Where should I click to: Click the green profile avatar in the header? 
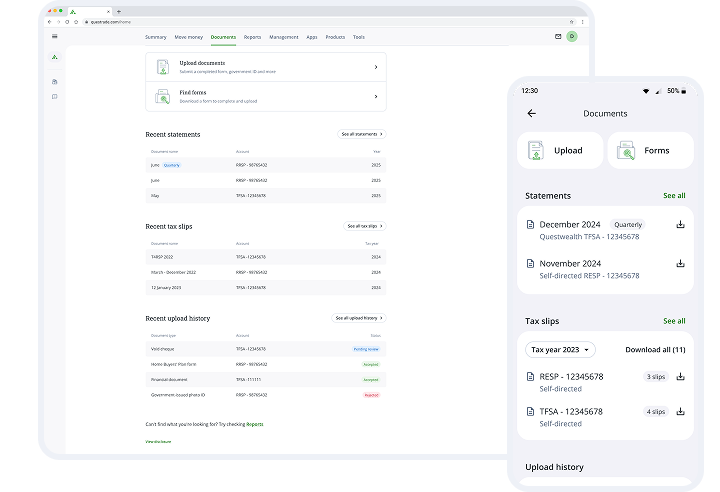pos(572,36)
